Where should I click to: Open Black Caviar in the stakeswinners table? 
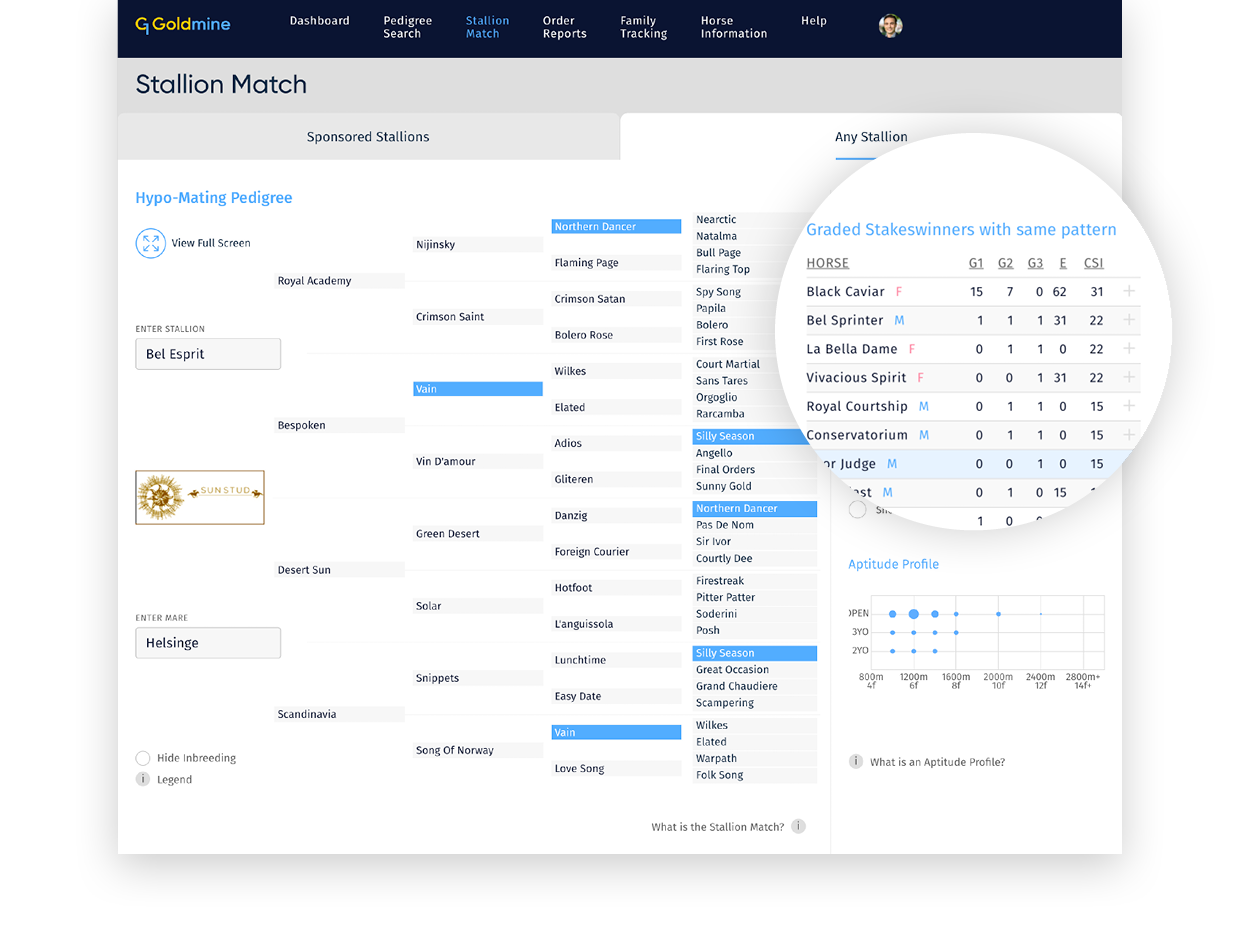[846, 291]
